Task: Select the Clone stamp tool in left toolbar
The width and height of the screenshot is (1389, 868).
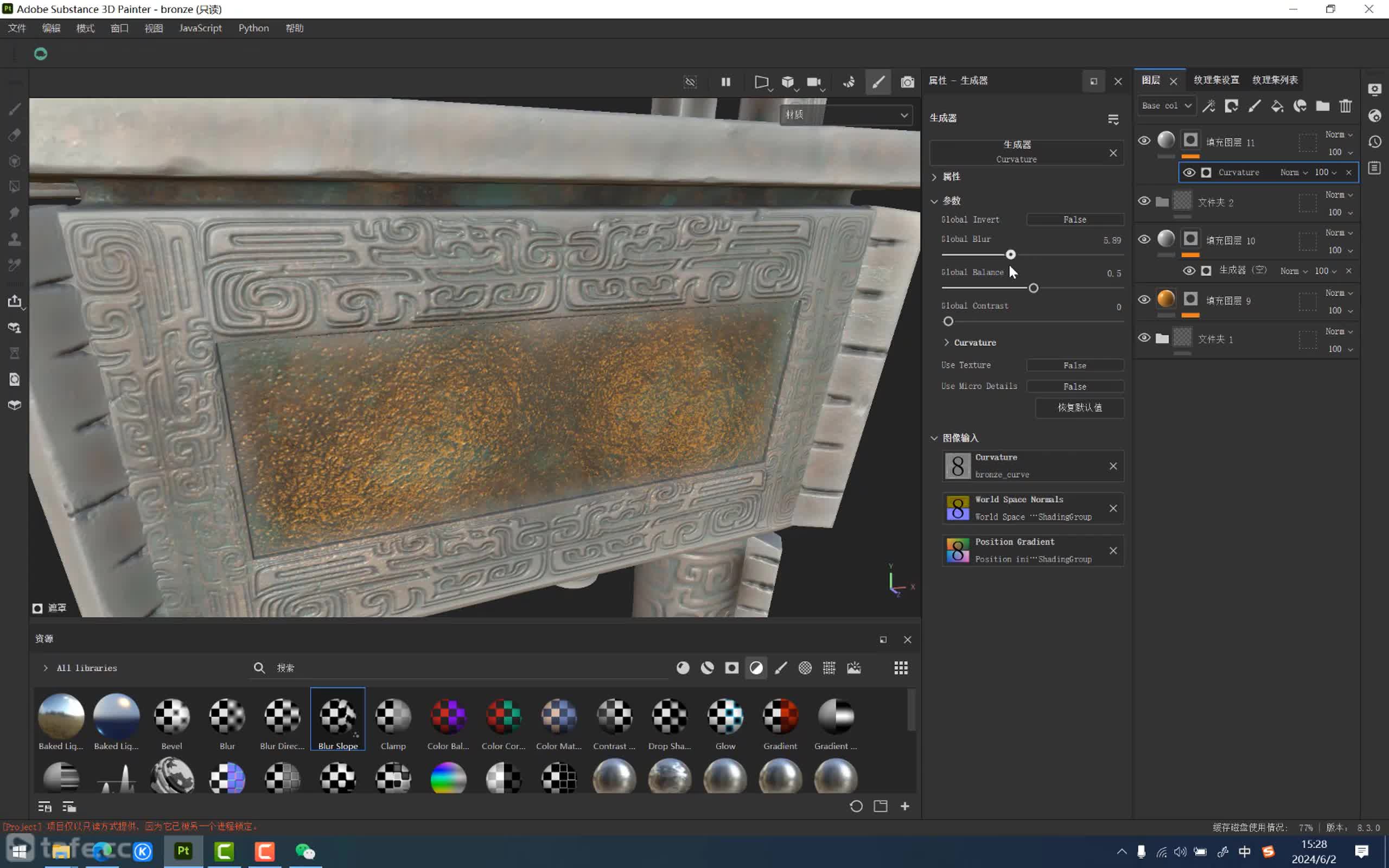Action: (15, 239)
